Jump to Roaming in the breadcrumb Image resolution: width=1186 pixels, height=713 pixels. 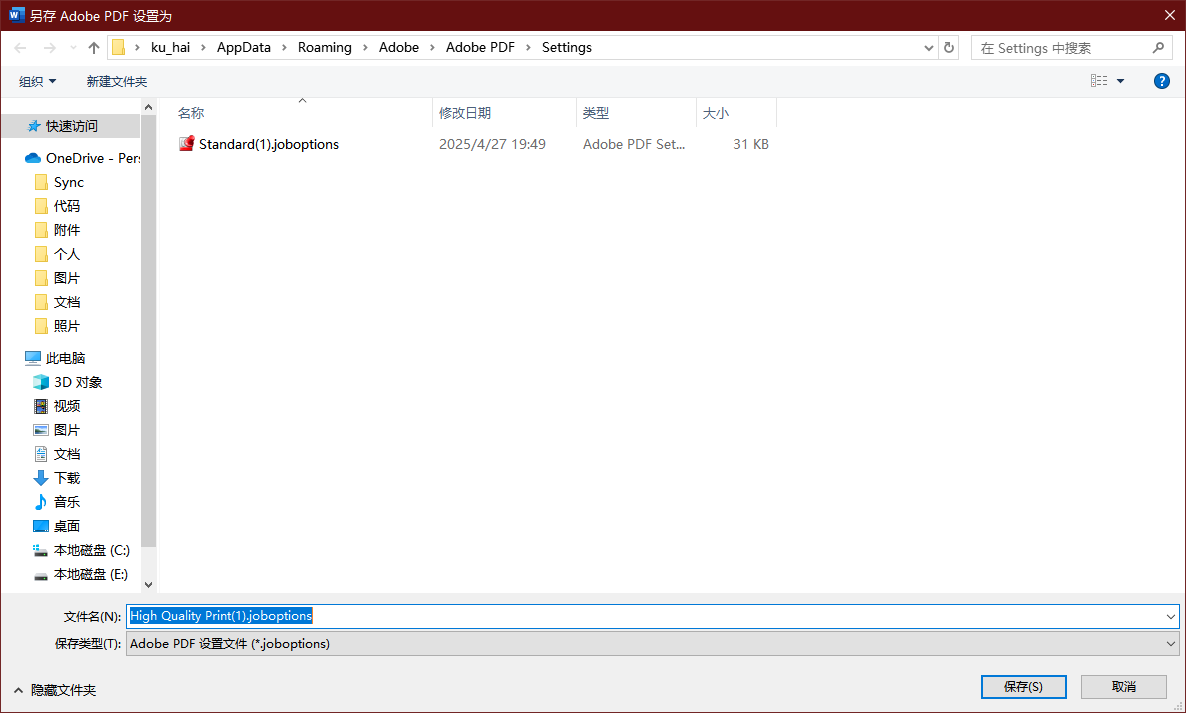click(324, 47)
